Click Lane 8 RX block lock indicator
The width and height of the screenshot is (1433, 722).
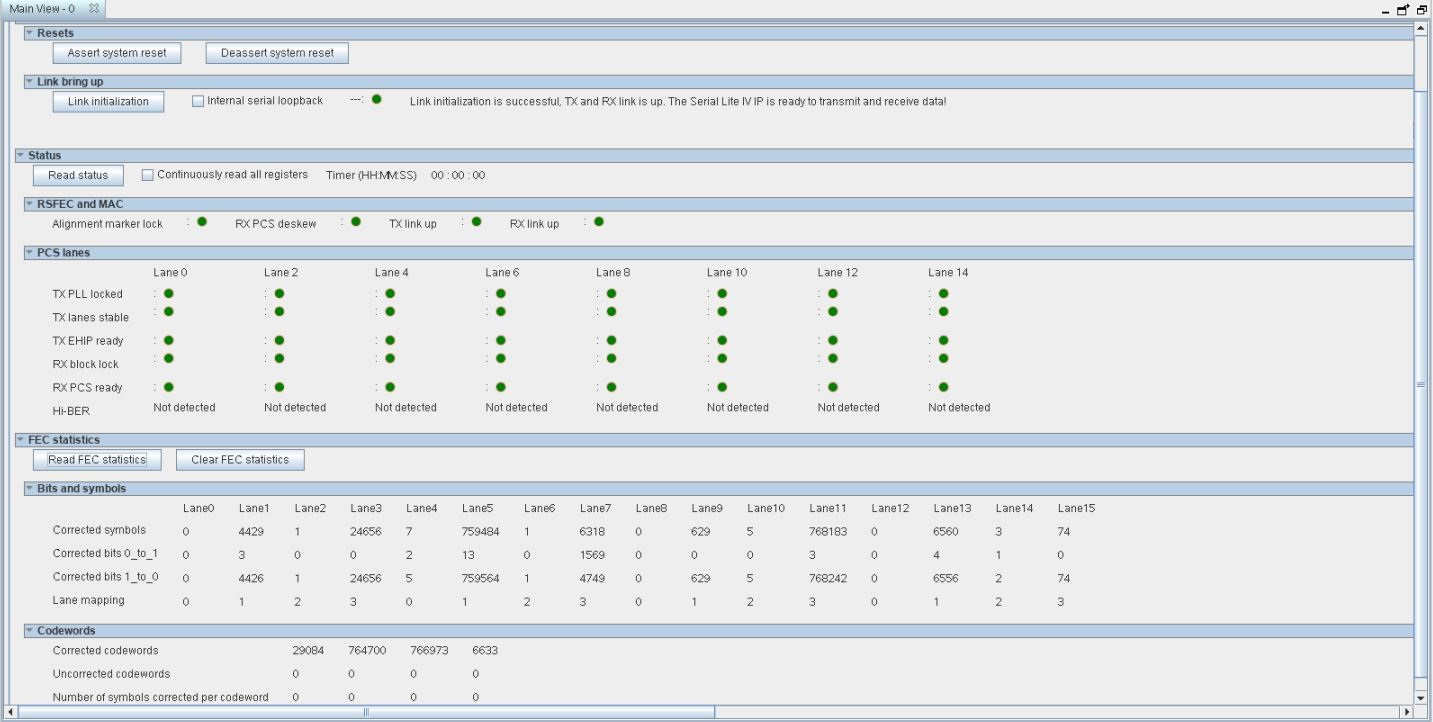[x=611, y=358]
